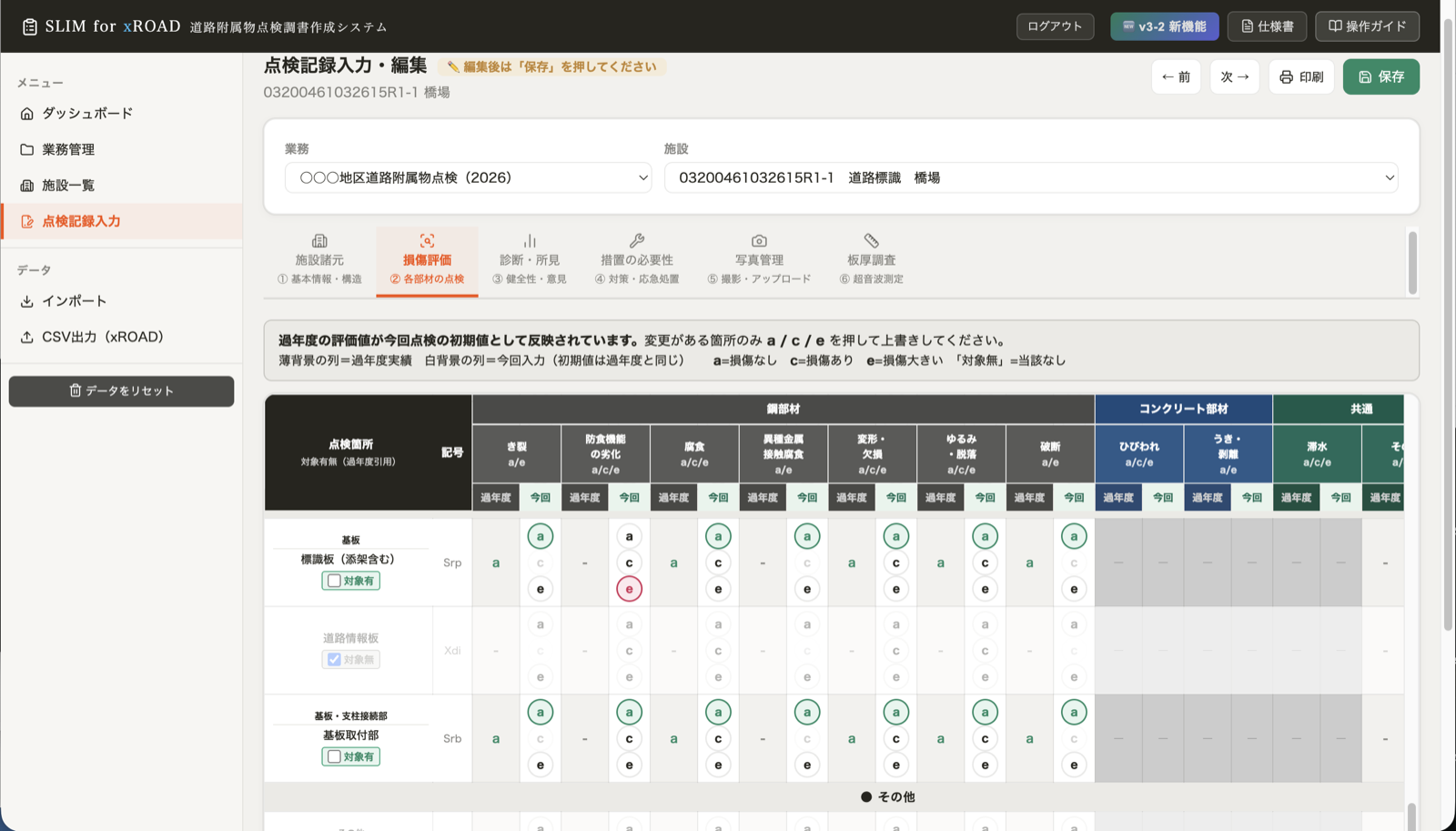1456x831 pixels.
Task: Click the 鋼部材 group header
Action: [x=783, y=410]
